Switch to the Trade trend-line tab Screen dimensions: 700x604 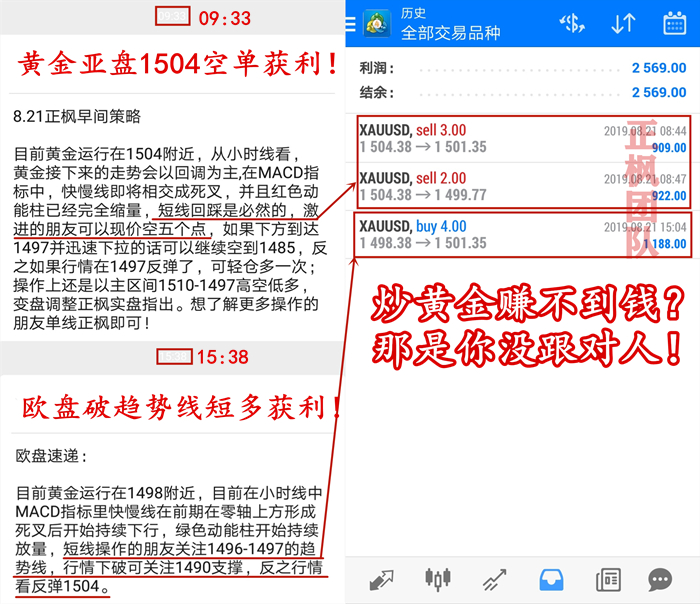pyautogui.click(x=493, y=579)
